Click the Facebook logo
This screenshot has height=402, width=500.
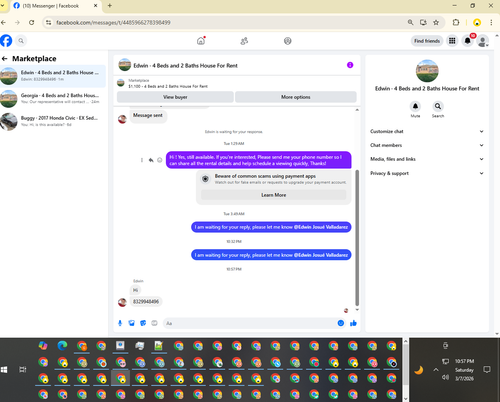point(6,41)
